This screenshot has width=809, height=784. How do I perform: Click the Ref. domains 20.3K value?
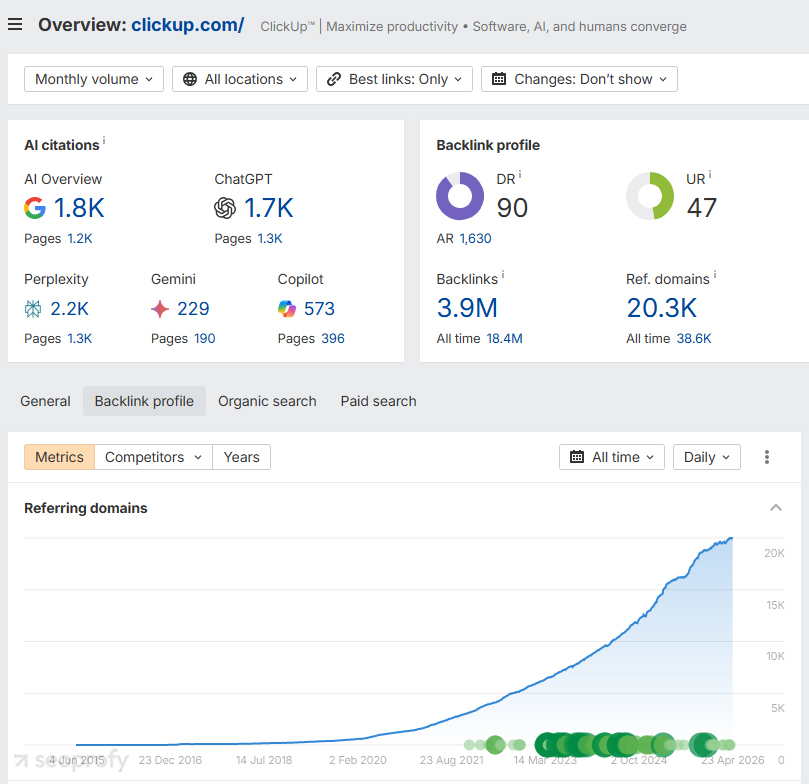click(x=661, y=308)
